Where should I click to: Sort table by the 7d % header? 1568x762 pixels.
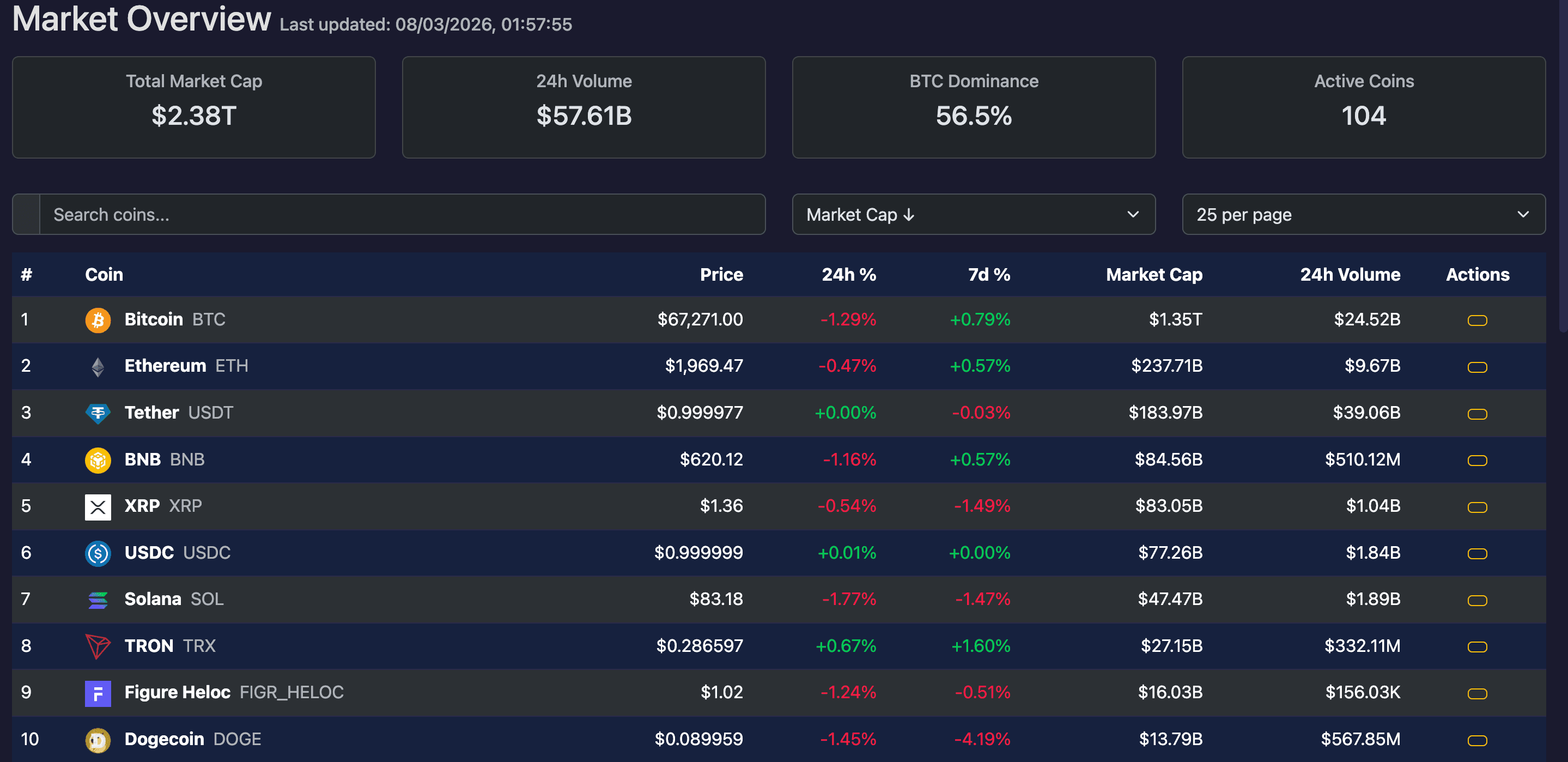coord(988,275)
